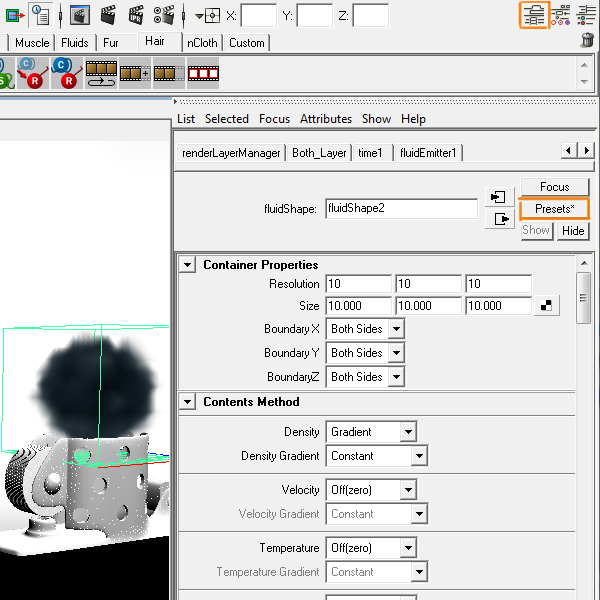Open the Velocity method dropdown
The height and width of the screenshot is (600, 600).
371,490
